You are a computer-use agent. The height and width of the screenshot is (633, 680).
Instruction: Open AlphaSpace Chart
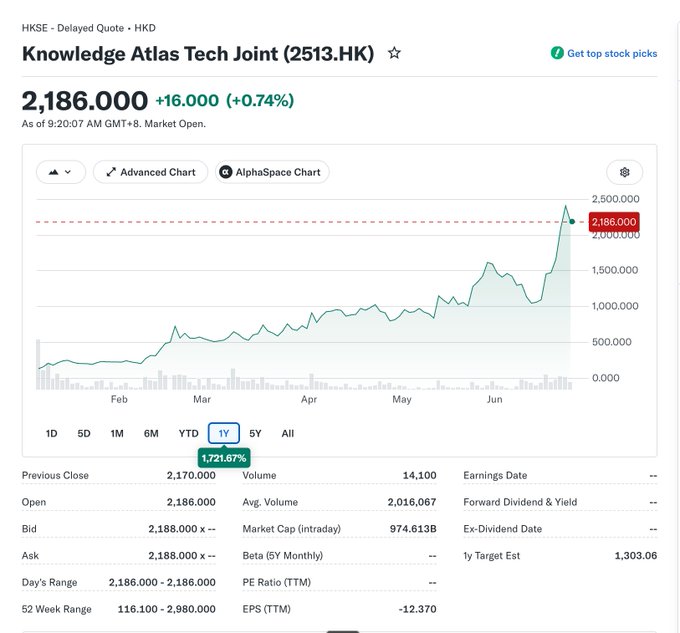pyautogui.click(x=272, y=172)
